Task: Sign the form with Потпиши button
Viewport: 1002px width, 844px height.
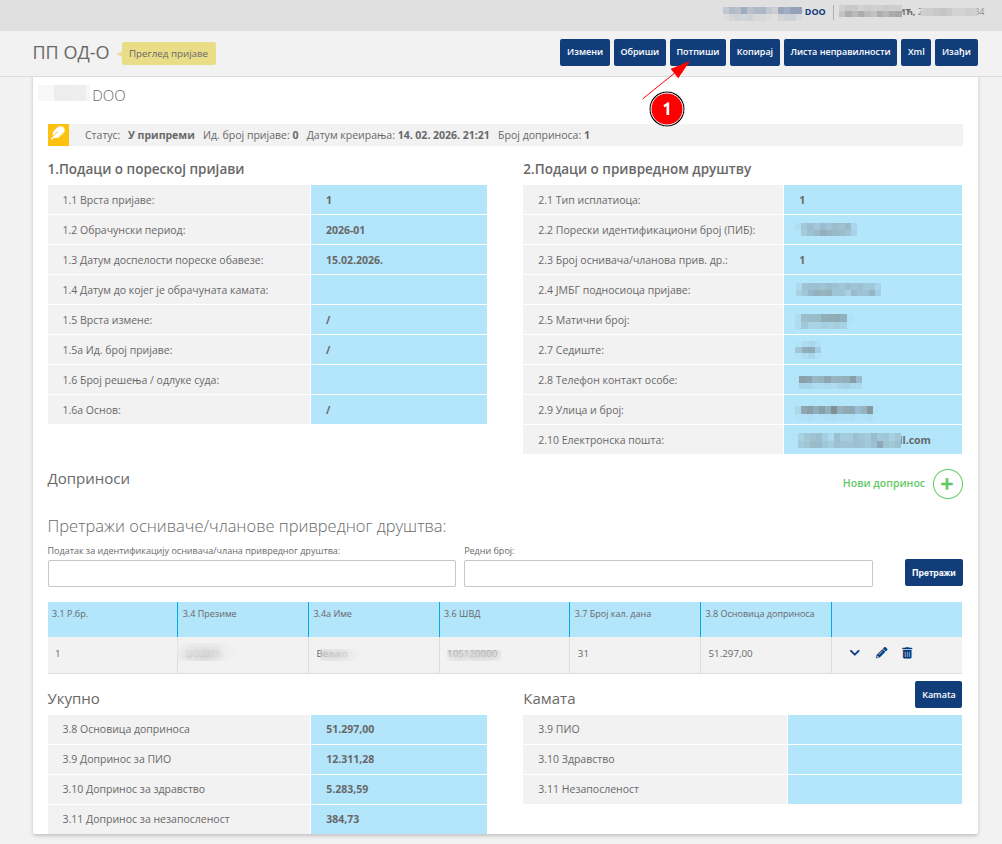Action: [697, 52]
